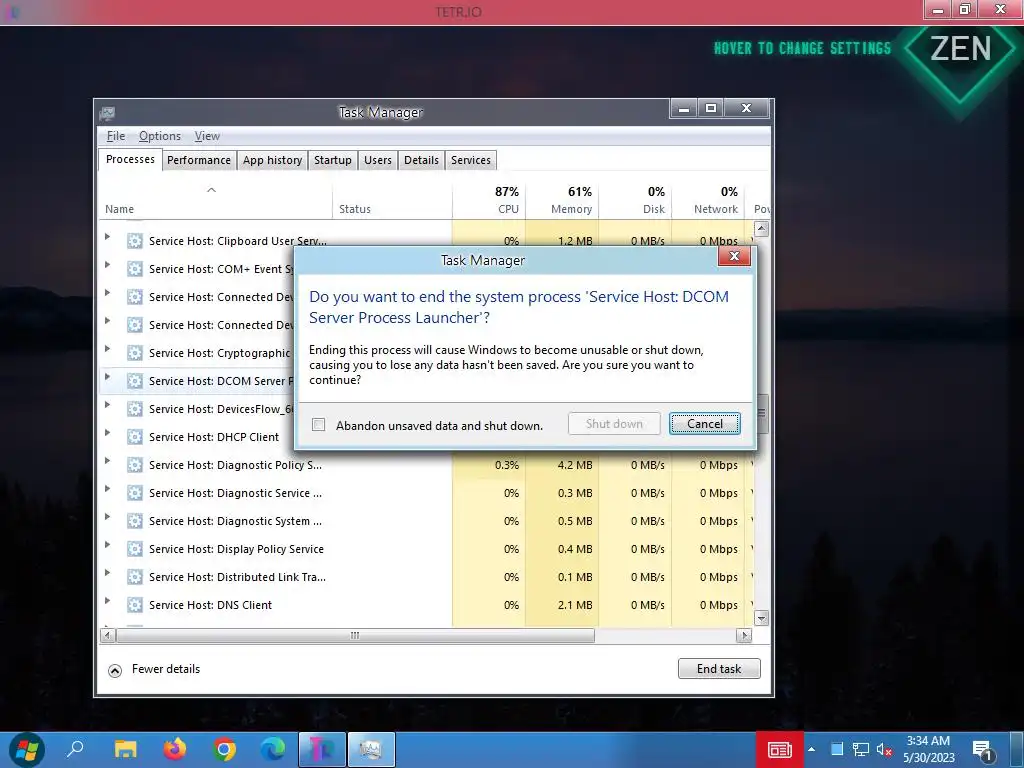Screen dimensions: 1024x768
Task: Launch Microsoft Edge from the taskbar
Action: (273, 749)
